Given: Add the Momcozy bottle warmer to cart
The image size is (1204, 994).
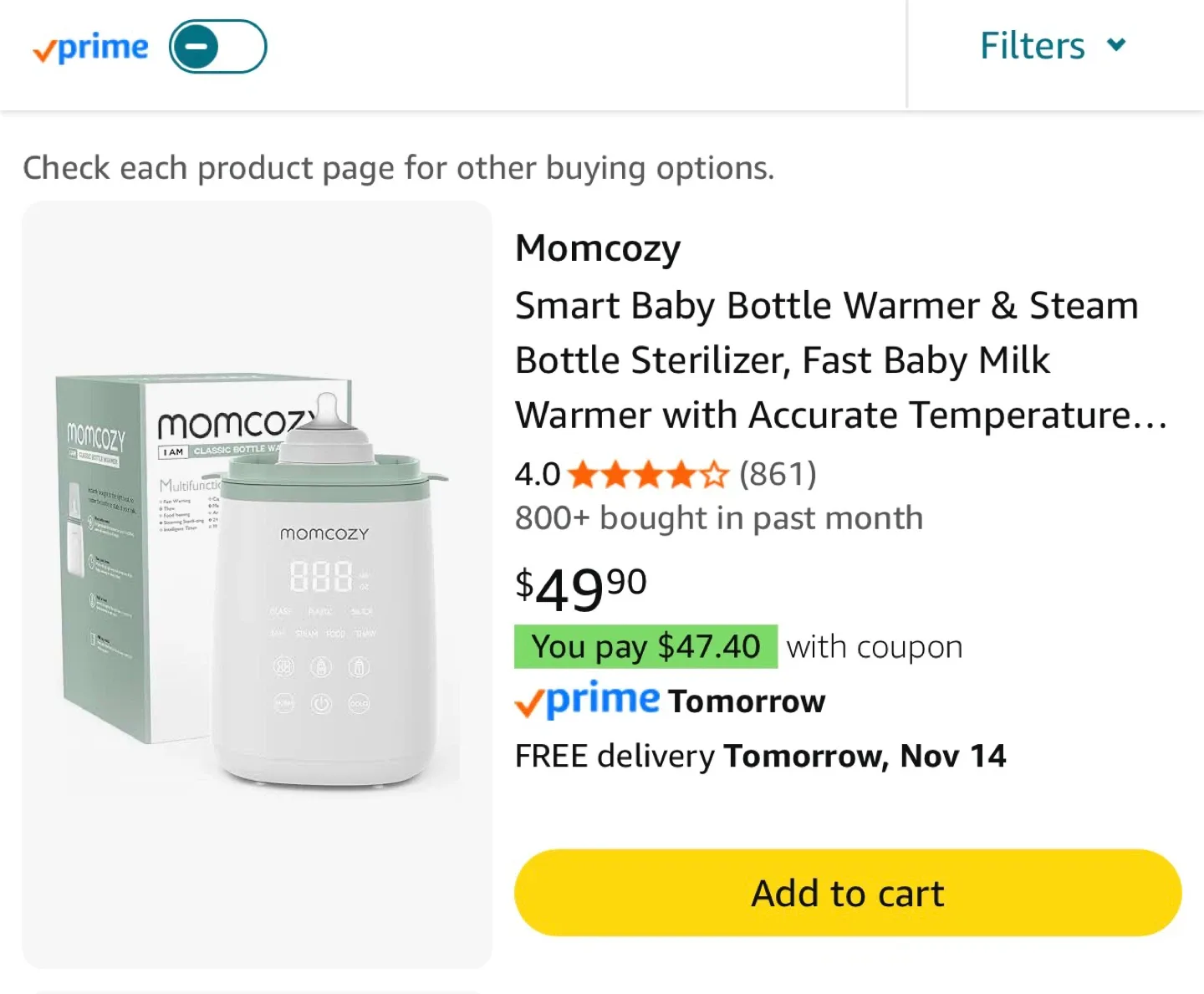Looking at the screenshot, I should point(846,892).
